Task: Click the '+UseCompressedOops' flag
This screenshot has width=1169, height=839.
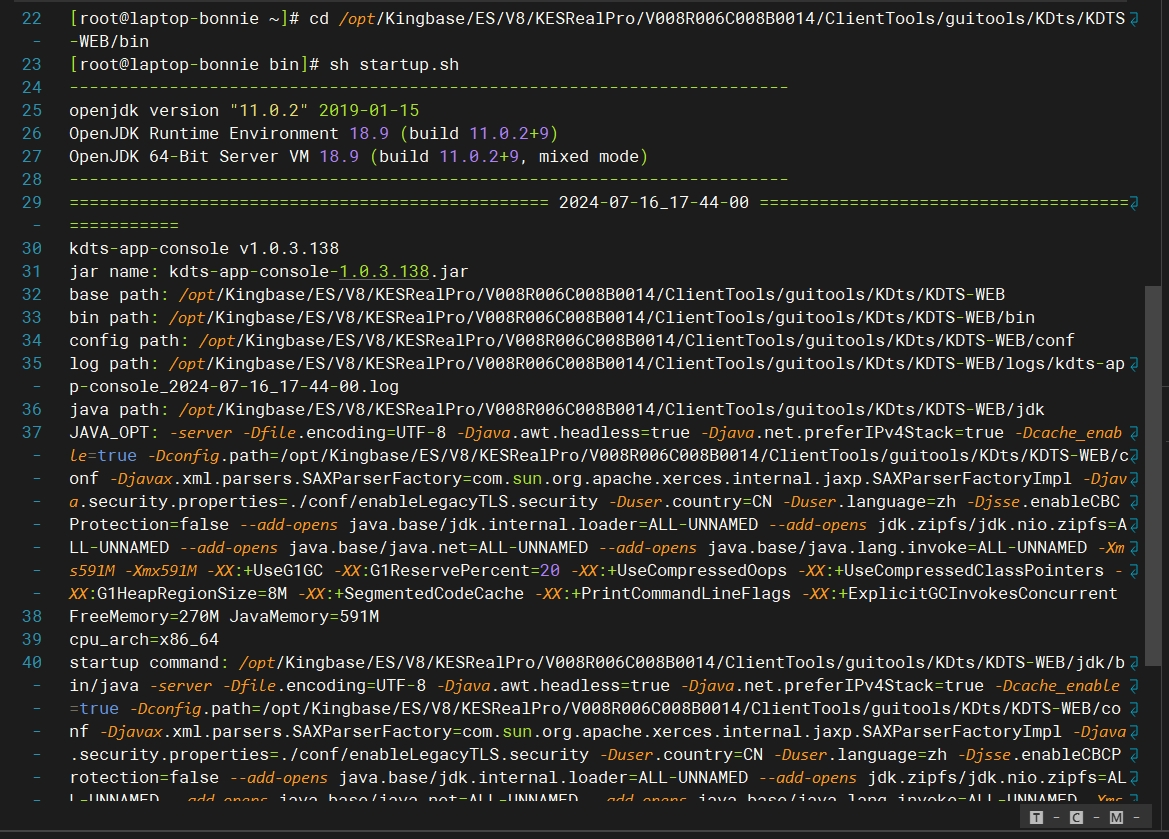Action: click(x=697, y=571)
